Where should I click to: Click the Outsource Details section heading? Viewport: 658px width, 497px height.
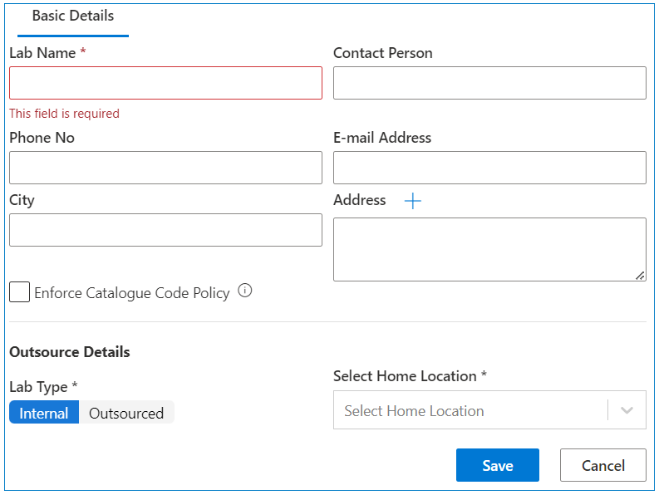[70, 352]
